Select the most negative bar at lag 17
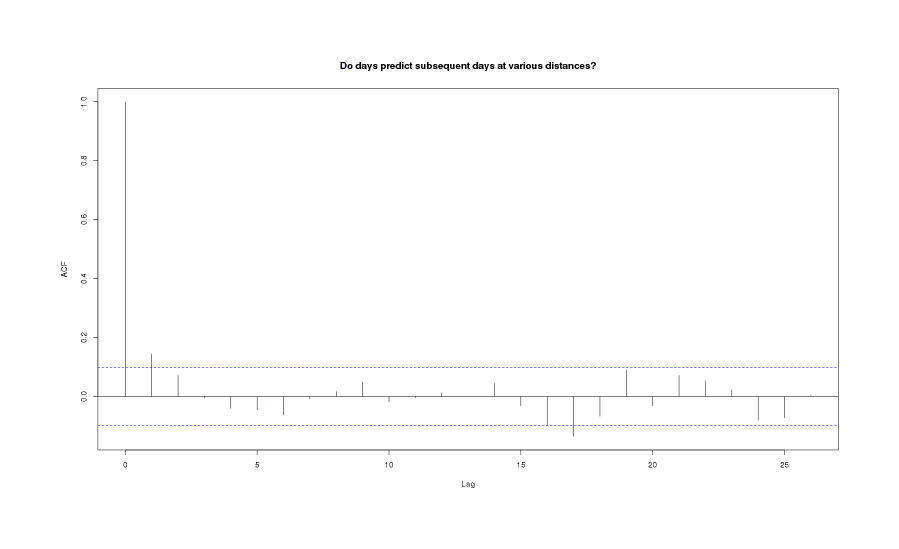This screenshot has height=549, width=899. [573, 416]
